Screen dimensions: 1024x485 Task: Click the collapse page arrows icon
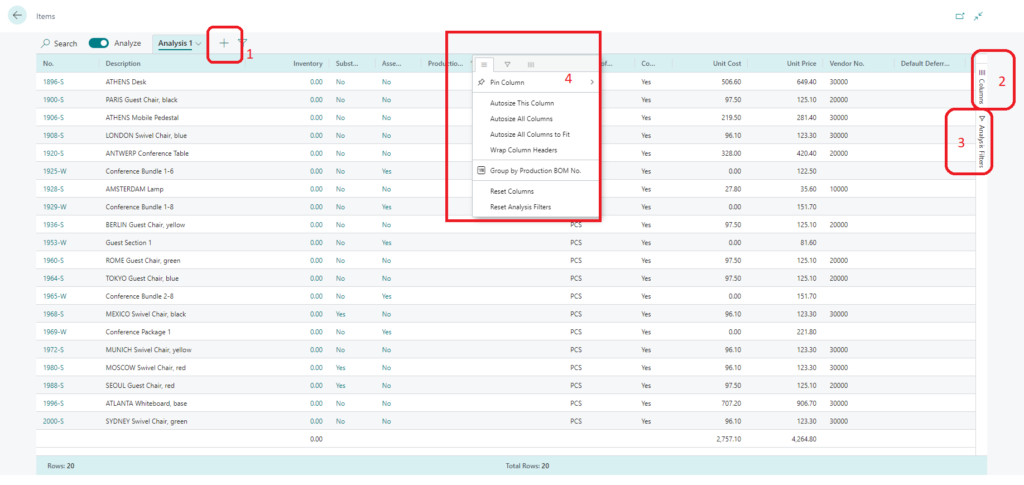click(978, 16)
